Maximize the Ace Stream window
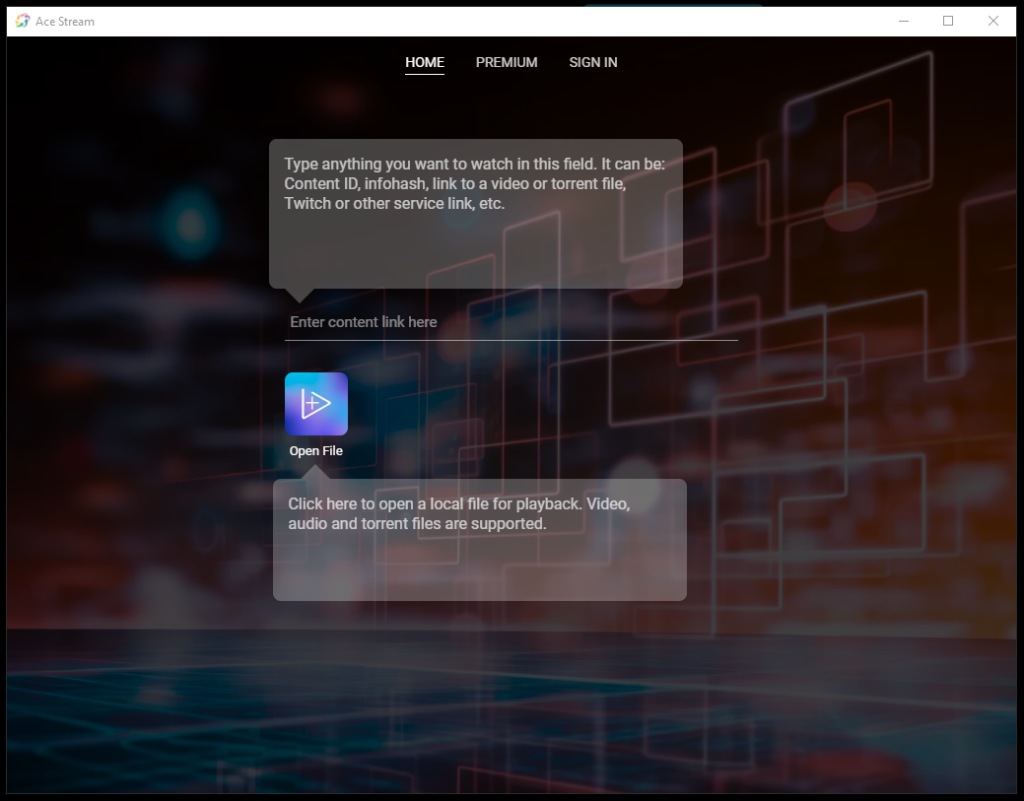The height and width of the screenshot is (801, 1024). (x=948, y=21)
